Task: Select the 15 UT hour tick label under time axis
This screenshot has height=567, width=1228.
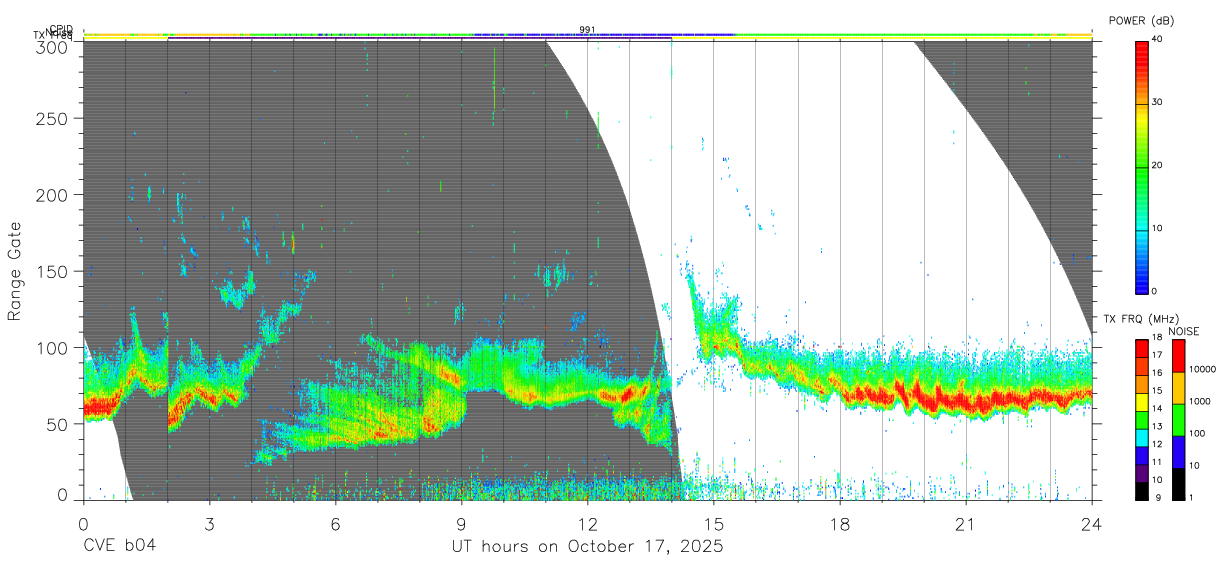Action: [x=714, y=524]
